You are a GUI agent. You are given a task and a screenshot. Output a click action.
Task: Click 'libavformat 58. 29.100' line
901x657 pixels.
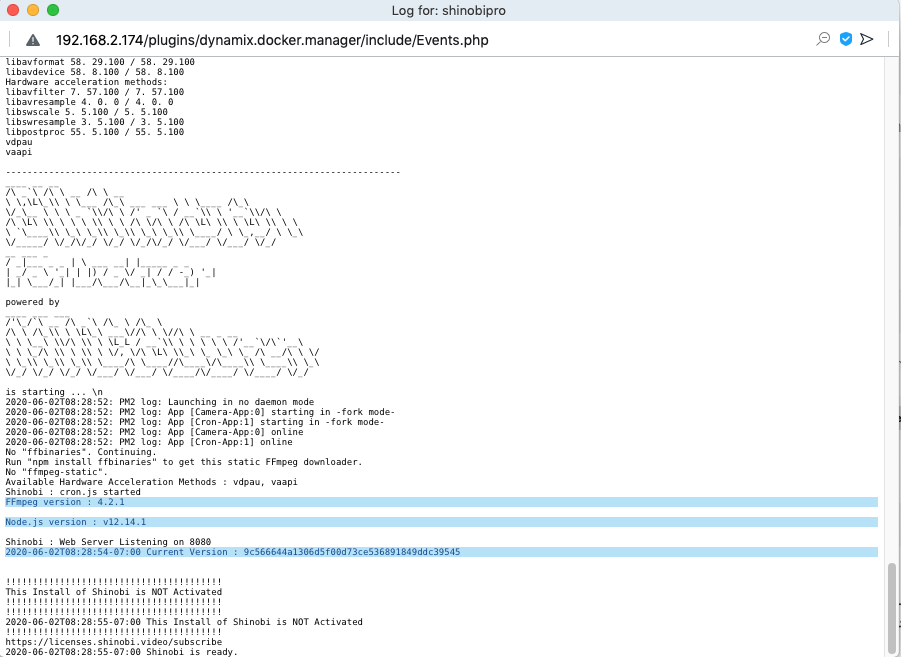pyautogui.click(x=100, y=62)
